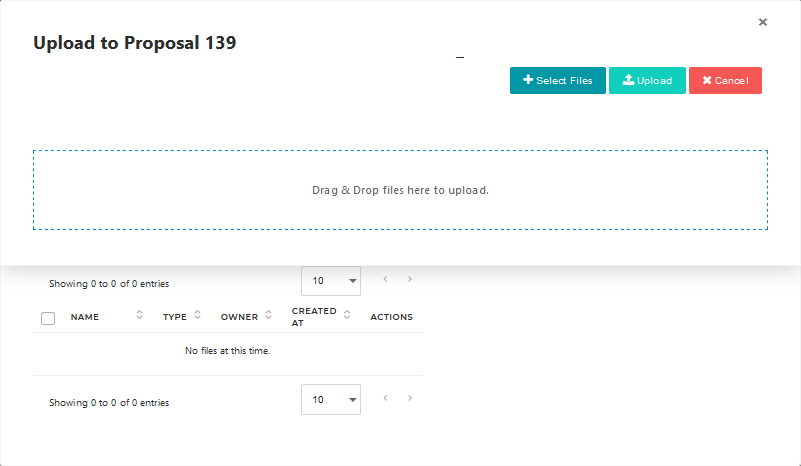This screenshot has height=466, width=801.
Task: Sort files by Owner column arrows
Action: (269, 315)
